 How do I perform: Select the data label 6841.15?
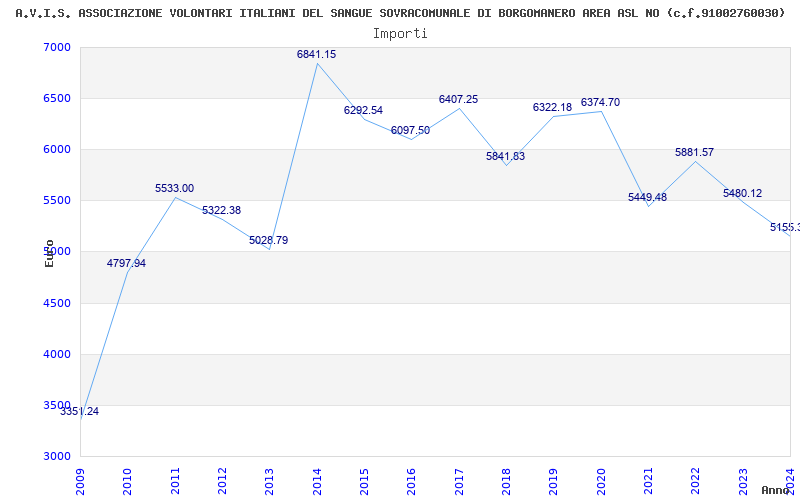[x=316, y=55]
